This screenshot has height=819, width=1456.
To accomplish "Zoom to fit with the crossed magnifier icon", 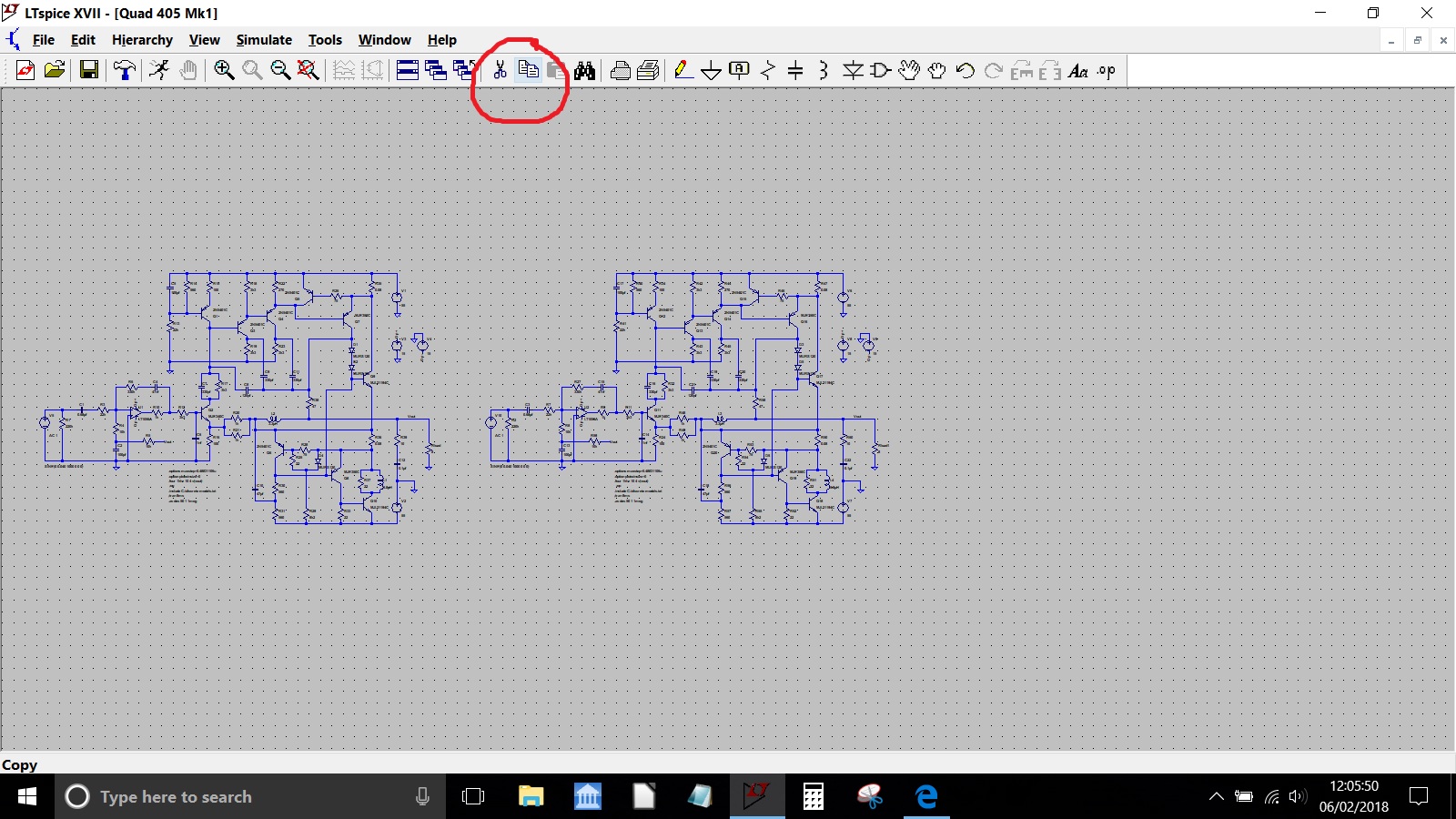I will [x=308, y=70].
